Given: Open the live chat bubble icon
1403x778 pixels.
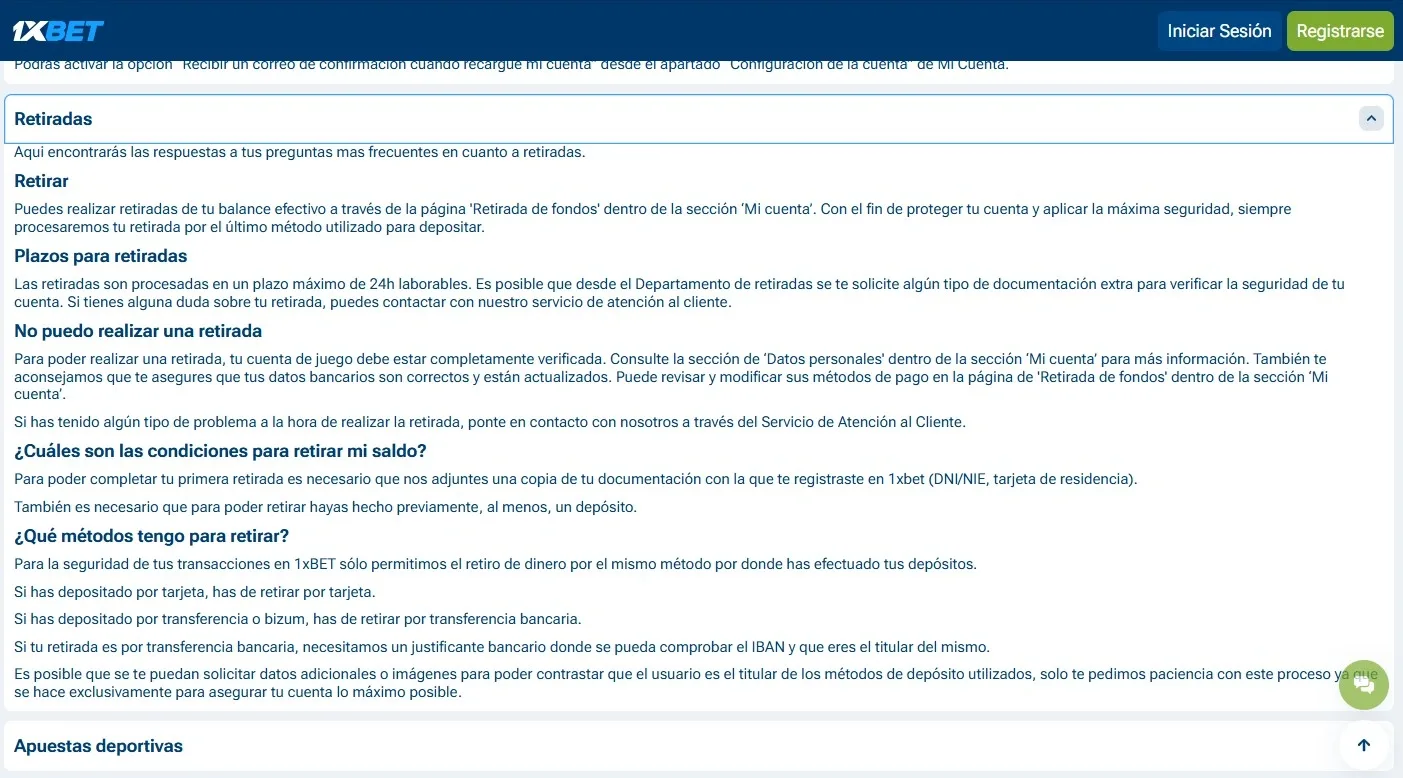Looking at the screenshot, I should tap(1364, 685).
